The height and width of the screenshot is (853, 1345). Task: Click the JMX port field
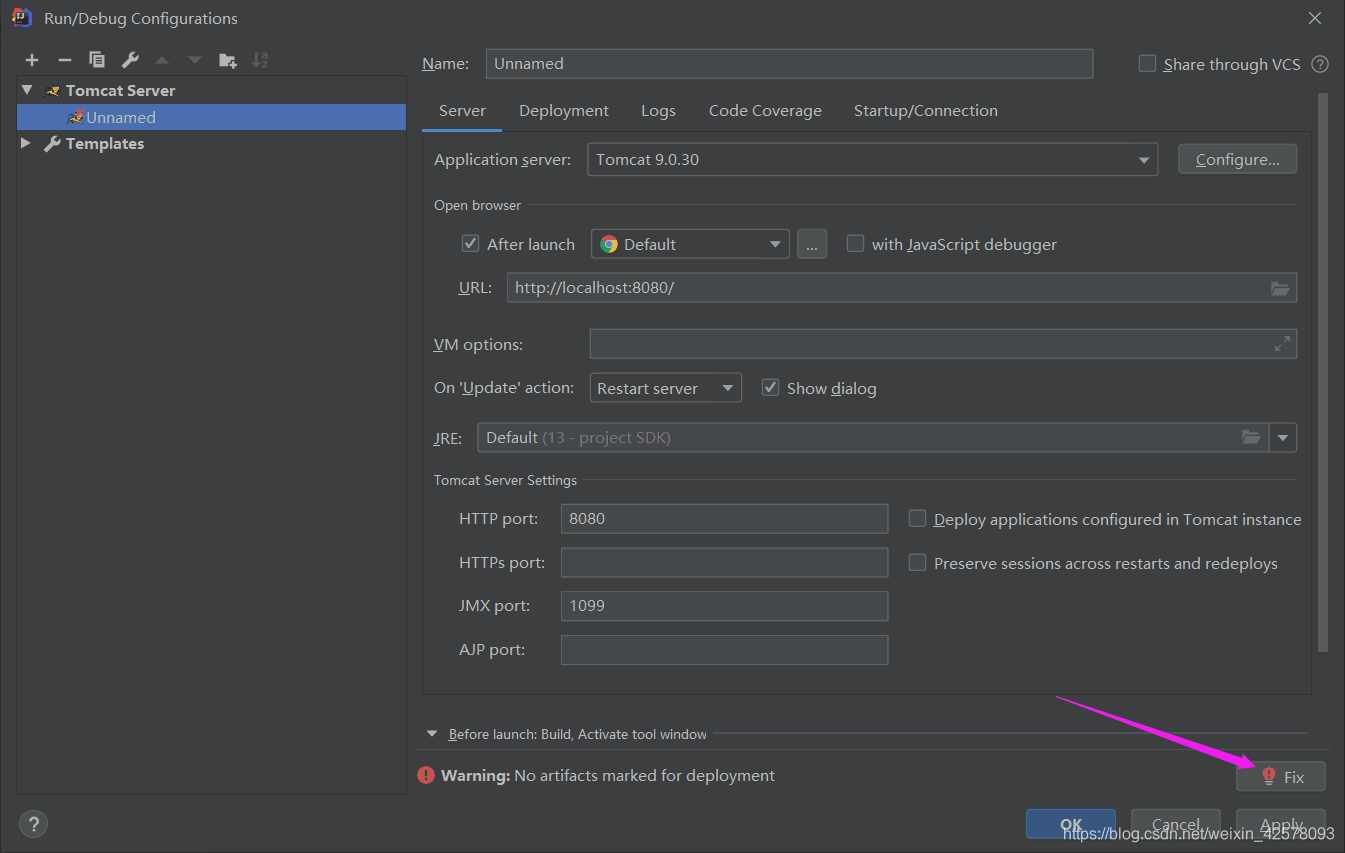[x=724, y=606]
